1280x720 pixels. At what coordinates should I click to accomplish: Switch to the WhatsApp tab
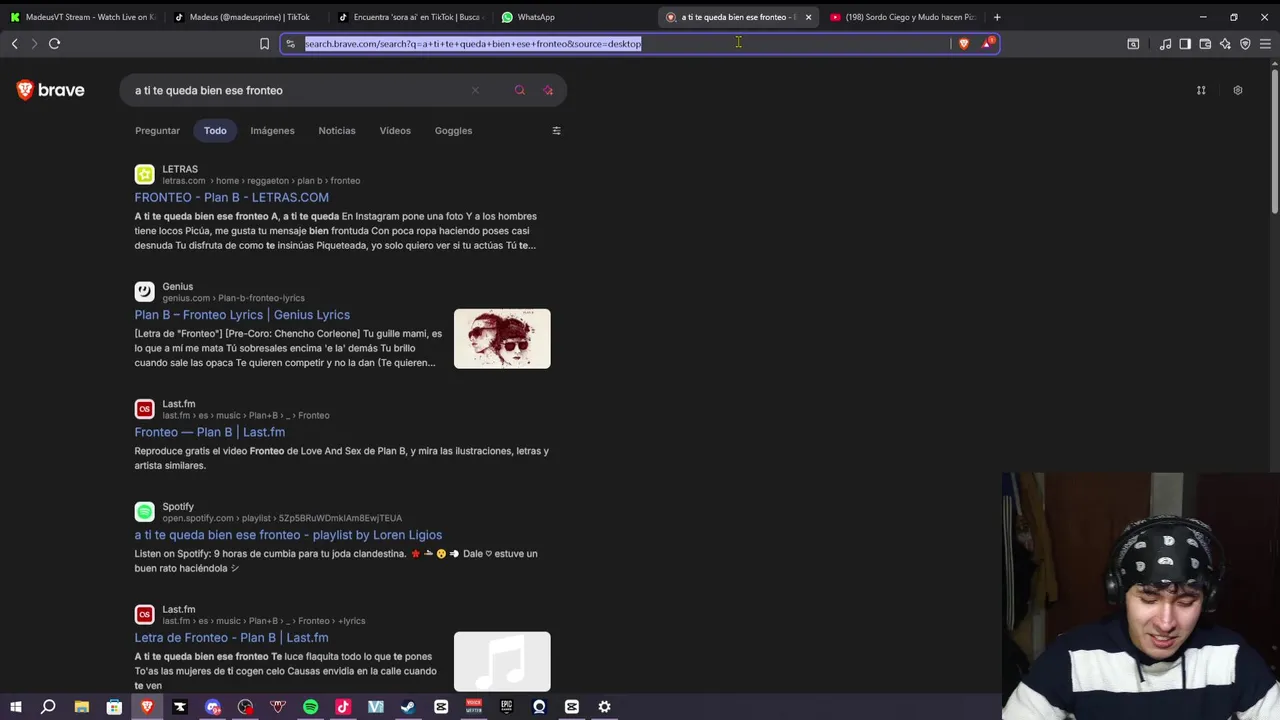pos(572,17)
